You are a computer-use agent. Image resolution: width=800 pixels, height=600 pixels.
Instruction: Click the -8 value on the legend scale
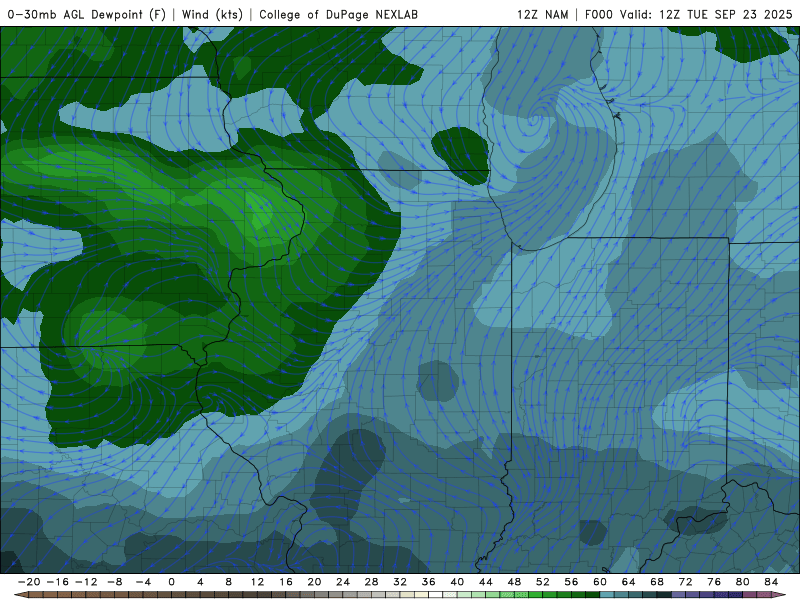[x=114, y=582]
